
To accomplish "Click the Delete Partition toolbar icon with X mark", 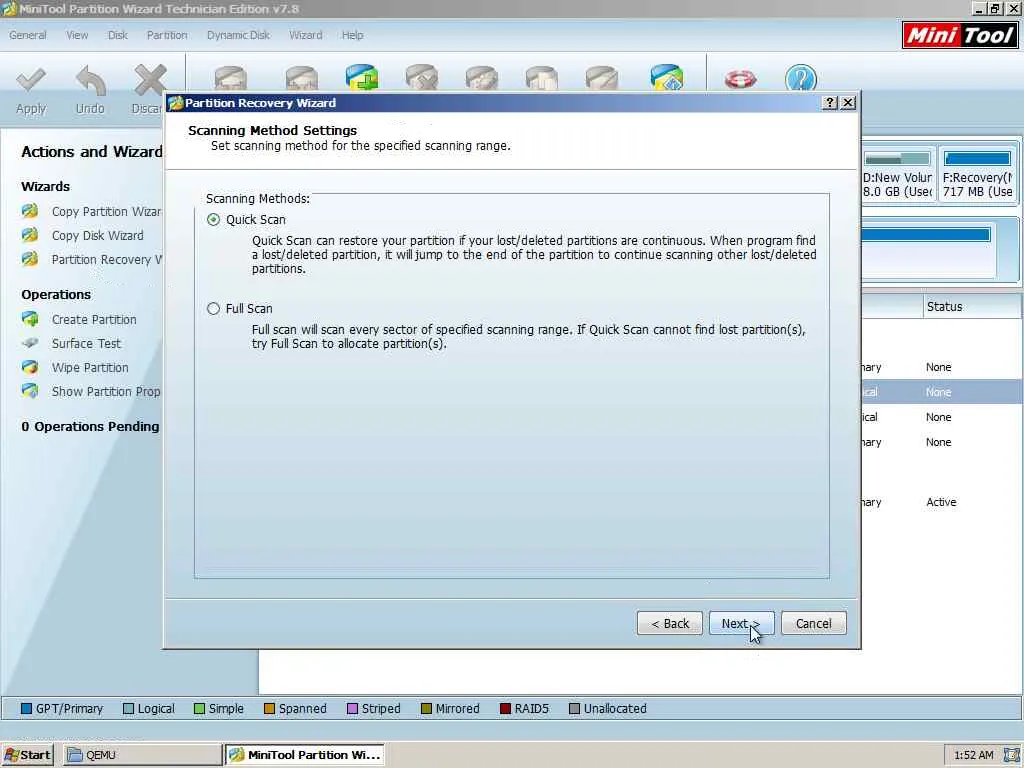I will pos(422,77).
